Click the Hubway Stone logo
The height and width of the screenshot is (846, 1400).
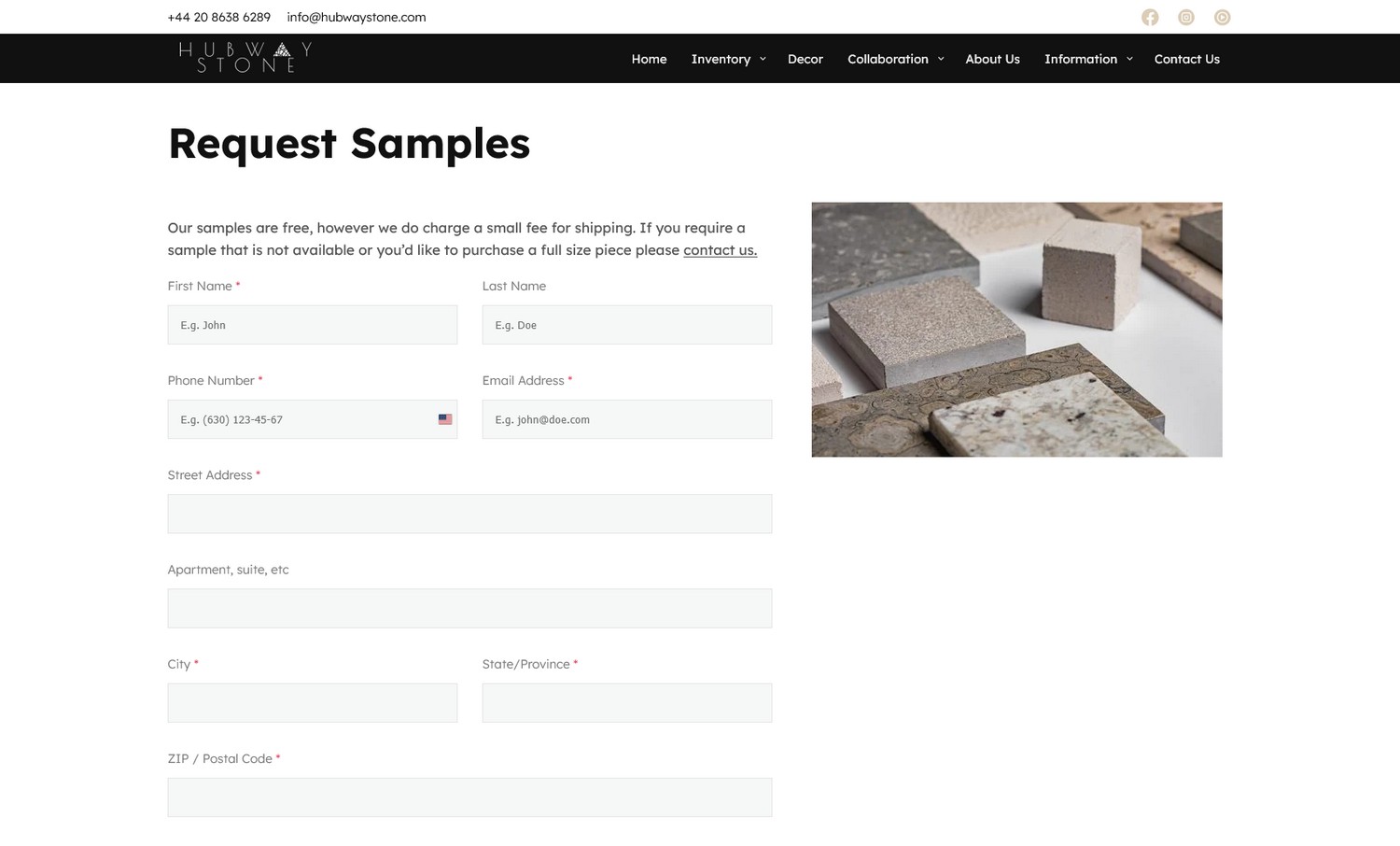[245, 57]
